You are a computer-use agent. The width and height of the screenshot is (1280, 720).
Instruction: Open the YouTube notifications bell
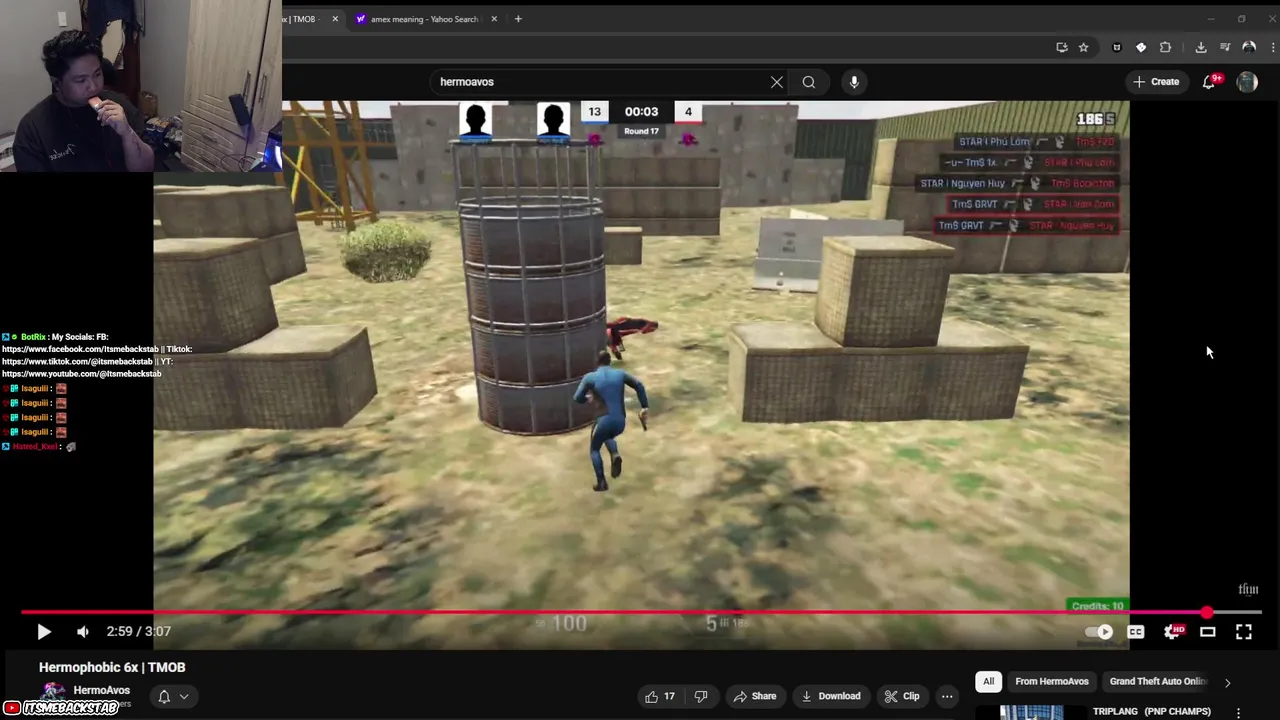(1209, 82)
